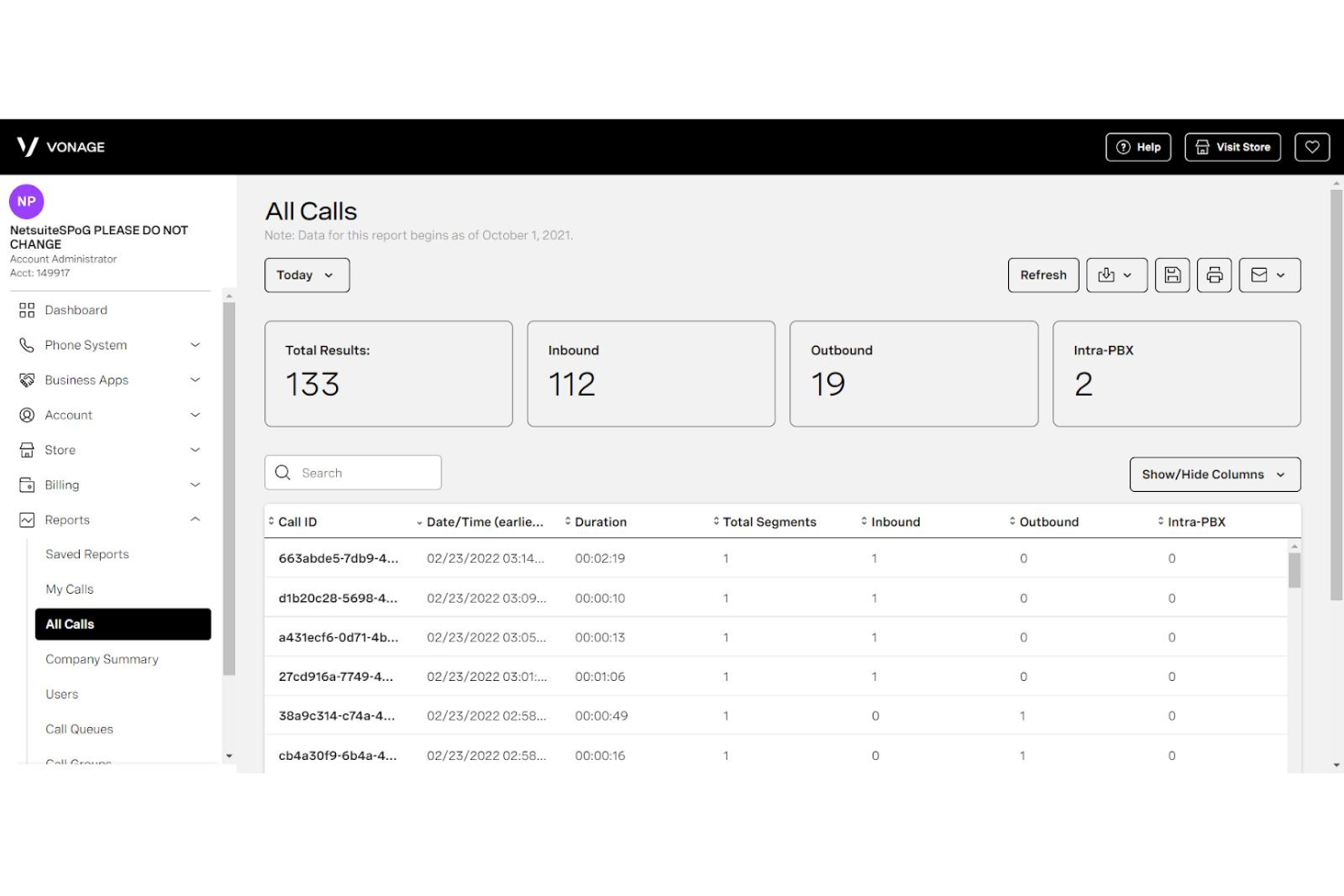This screenshot has height=896, width=1344.
Task: Click the Visit Store button
Action: click(x=1232, y=147)
